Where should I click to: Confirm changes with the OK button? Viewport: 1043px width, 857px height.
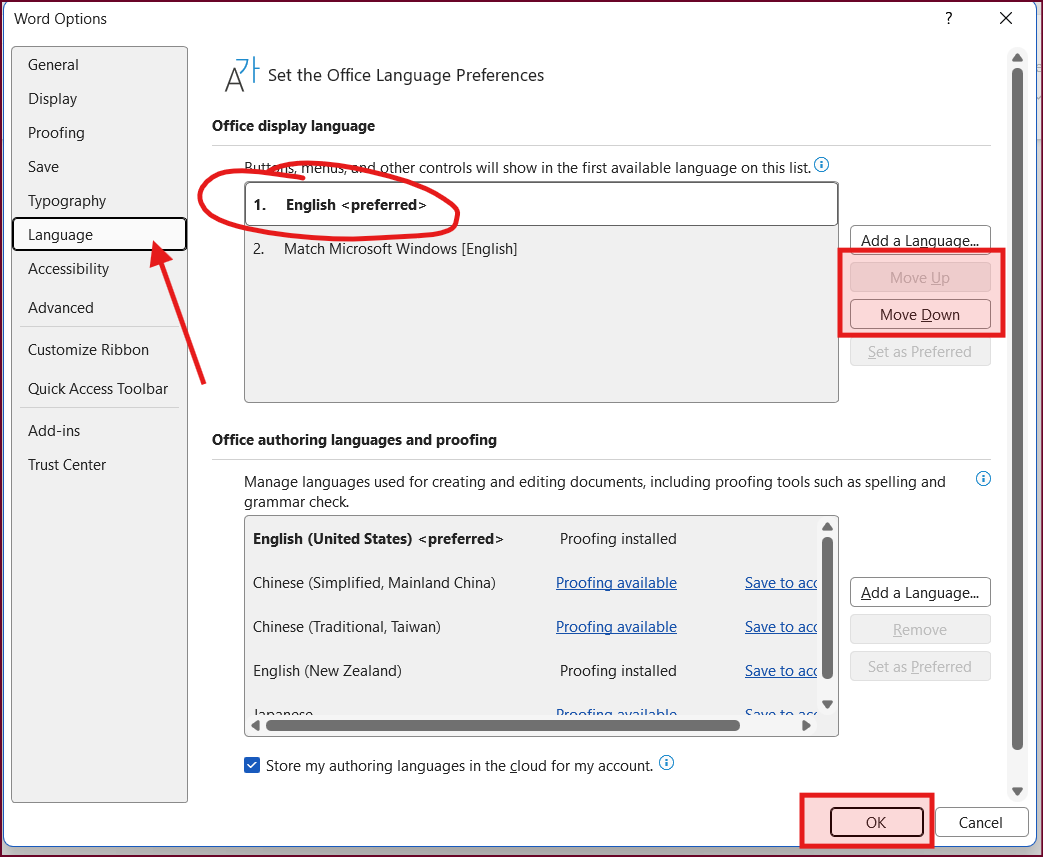click(876, 822)
